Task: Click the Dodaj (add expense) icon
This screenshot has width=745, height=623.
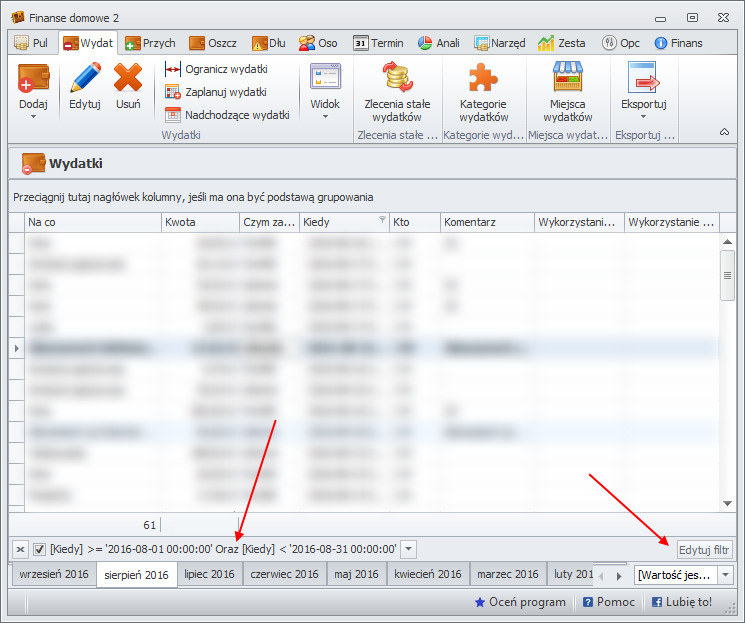Action: click(x=33, y=79)
